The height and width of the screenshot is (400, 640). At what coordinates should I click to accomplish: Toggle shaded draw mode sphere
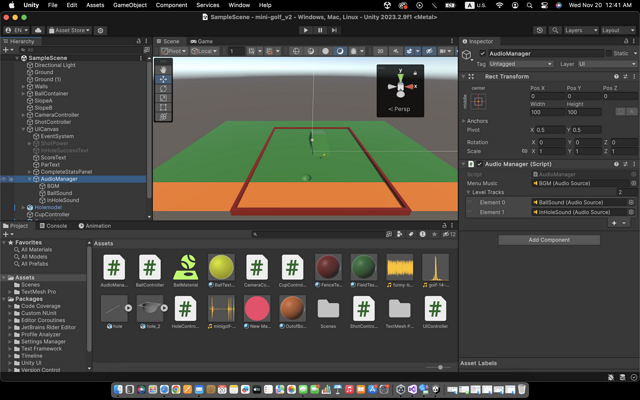pos(325,51)
